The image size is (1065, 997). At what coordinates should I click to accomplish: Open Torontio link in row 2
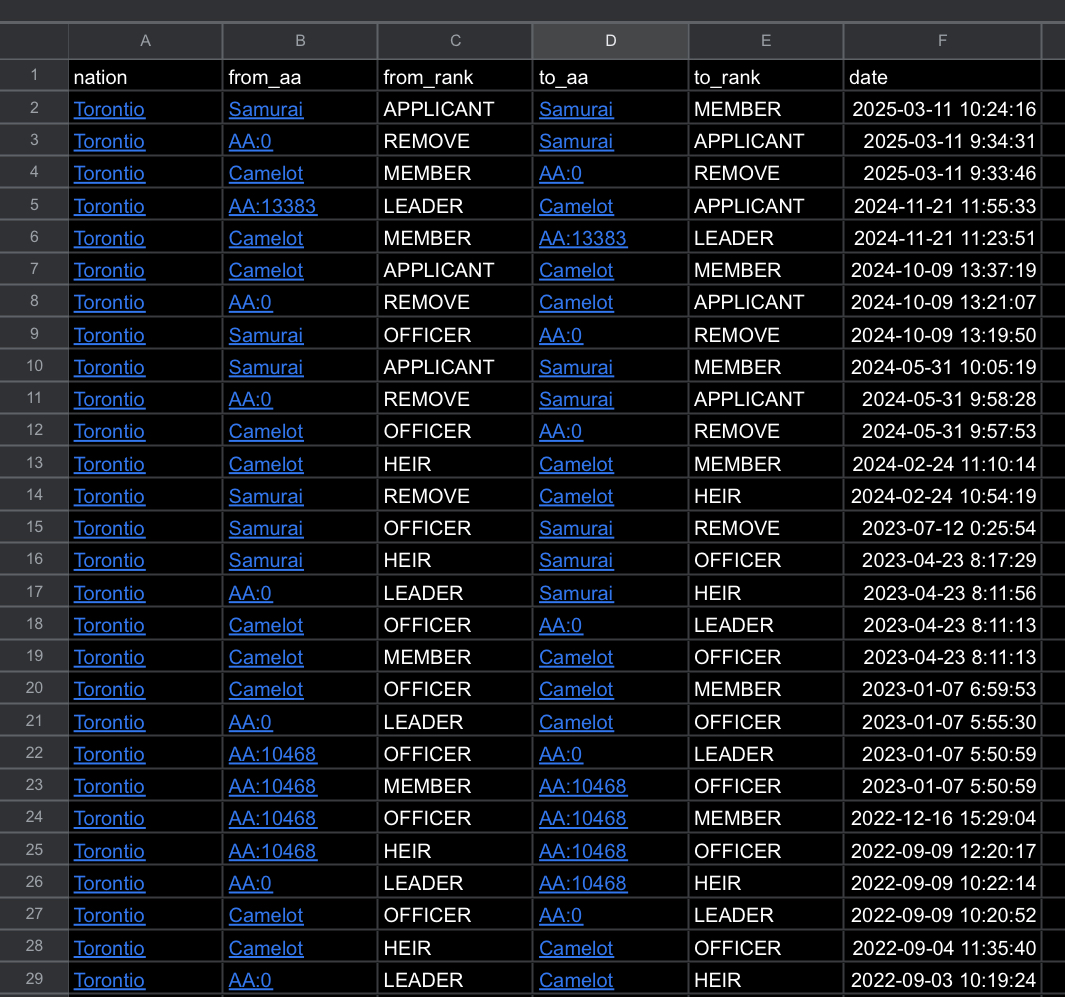pyautogui.click(x=109, y=109)
